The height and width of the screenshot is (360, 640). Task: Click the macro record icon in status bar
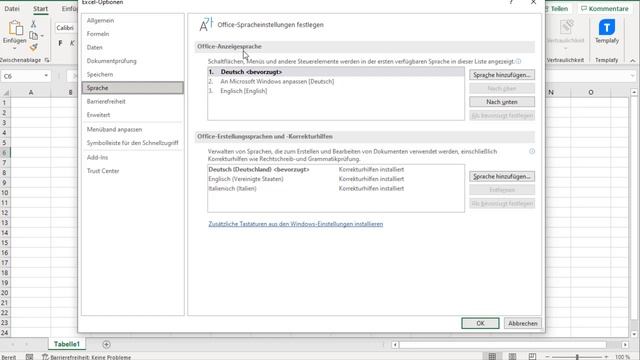coord(29,357)
